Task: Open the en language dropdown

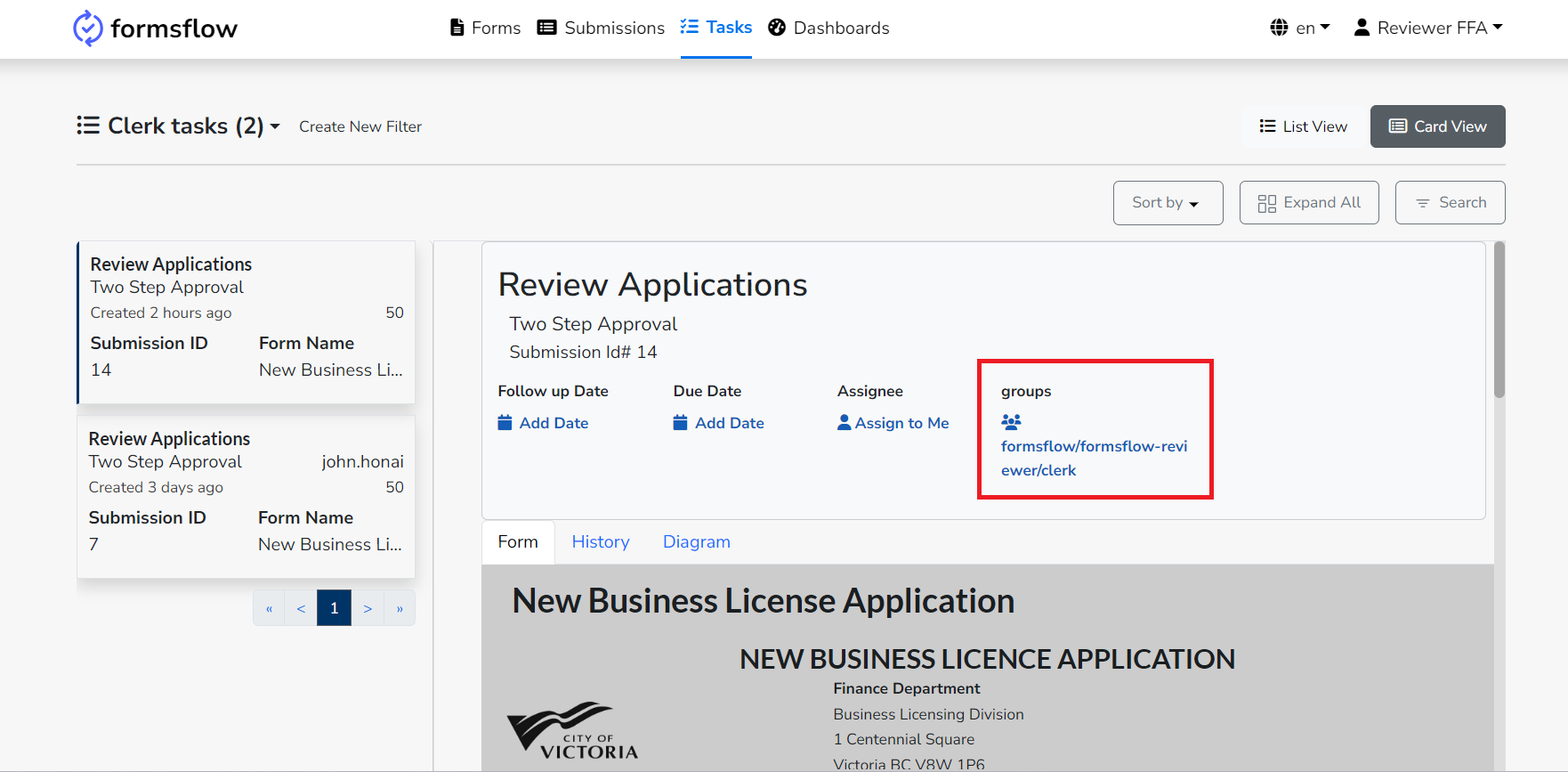Action: pyautogui.click(x=1300, y=28)
